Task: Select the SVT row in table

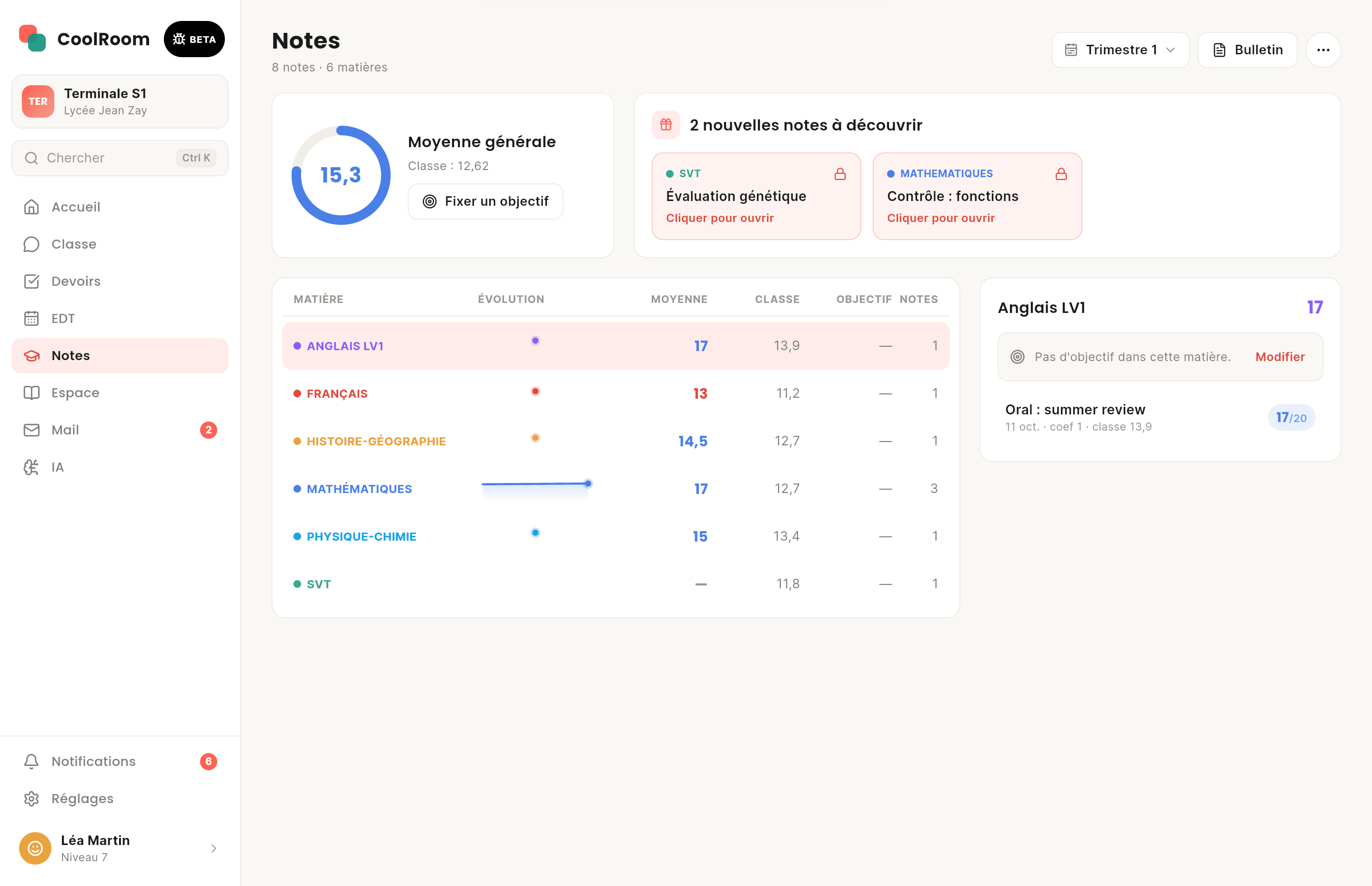Action: 615,584
